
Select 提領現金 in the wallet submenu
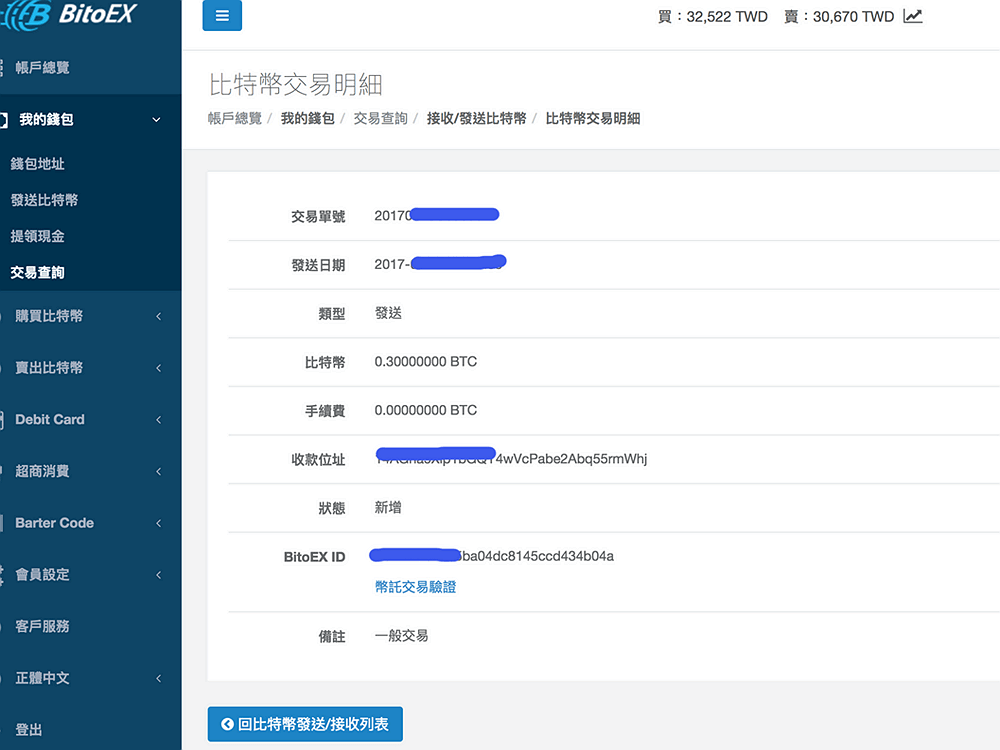[x=38, y=236]
